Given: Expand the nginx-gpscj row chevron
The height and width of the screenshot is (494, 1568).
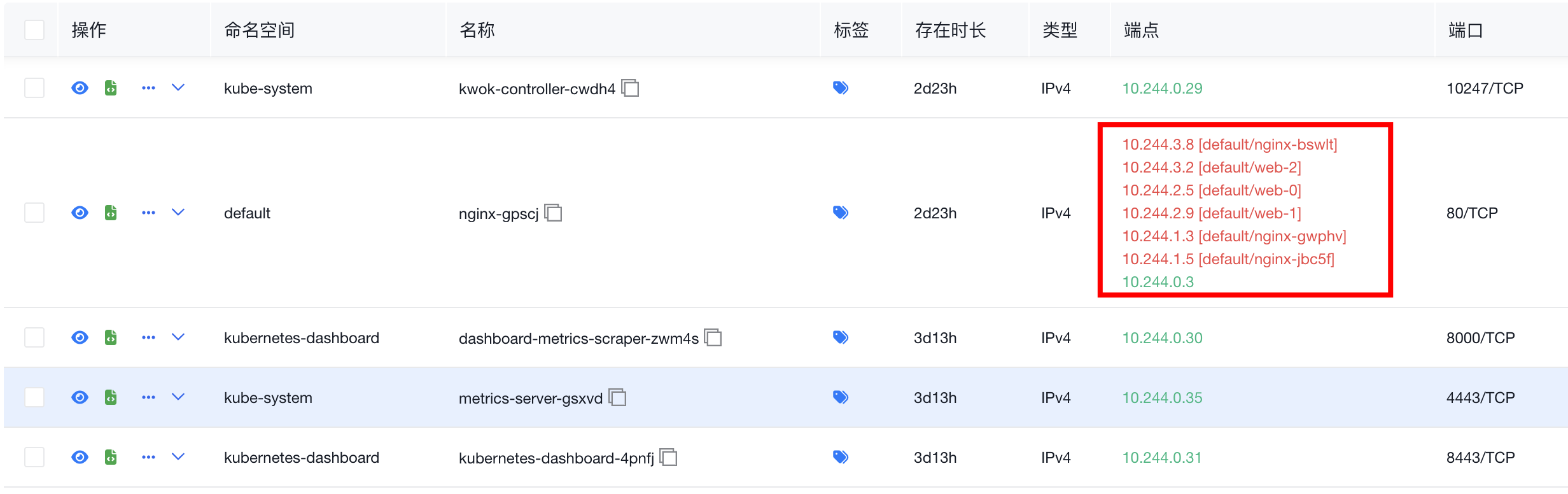Looking at the screenshot, I should (178, 212).
